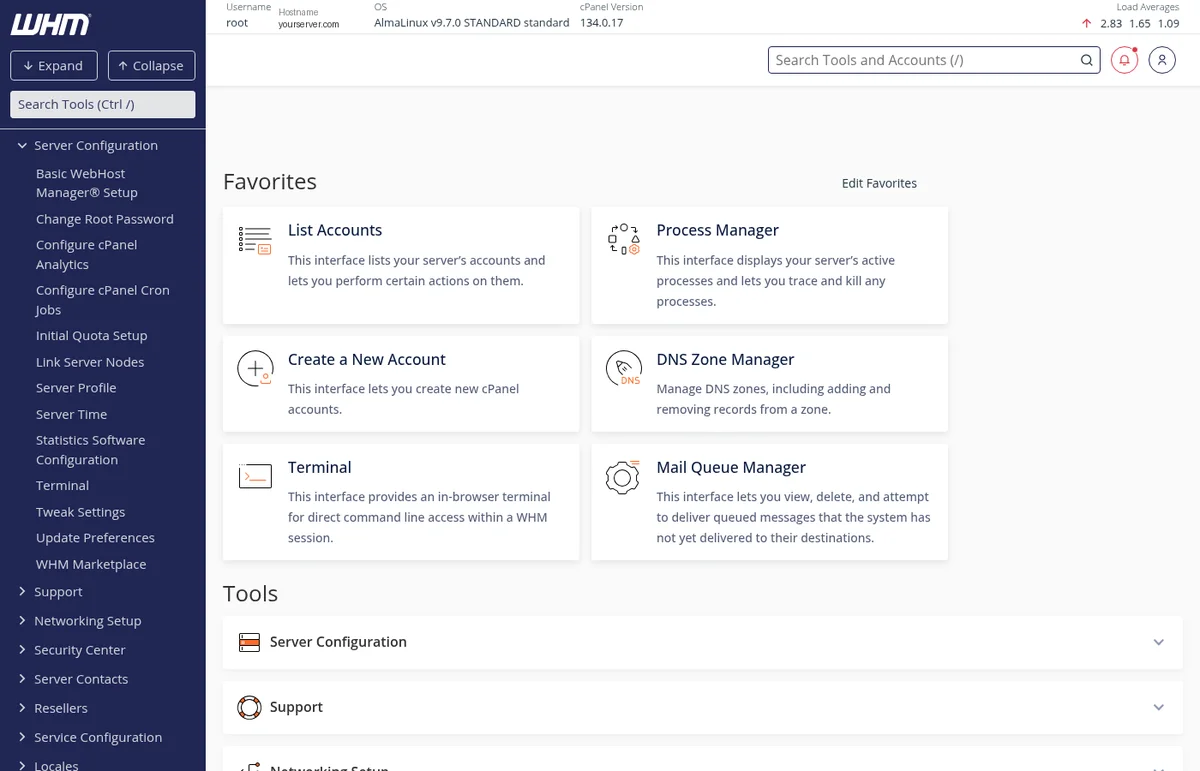
Task: Click cPanel version 134.0.17 text
Action: (602, 23)
